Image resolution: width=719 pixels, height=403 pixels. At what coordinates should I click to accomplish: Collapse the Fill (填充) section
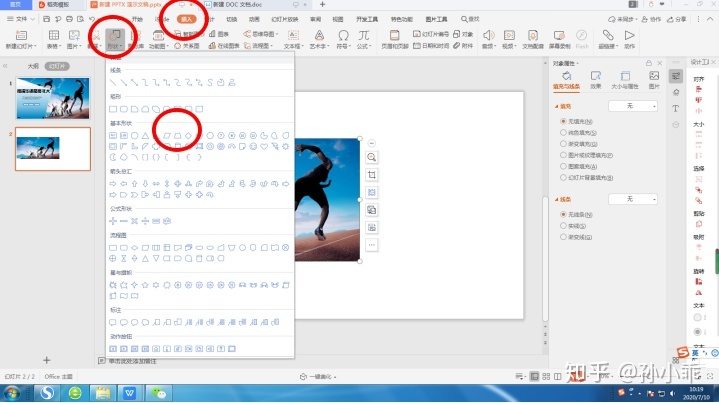click(x=556, y=106)
